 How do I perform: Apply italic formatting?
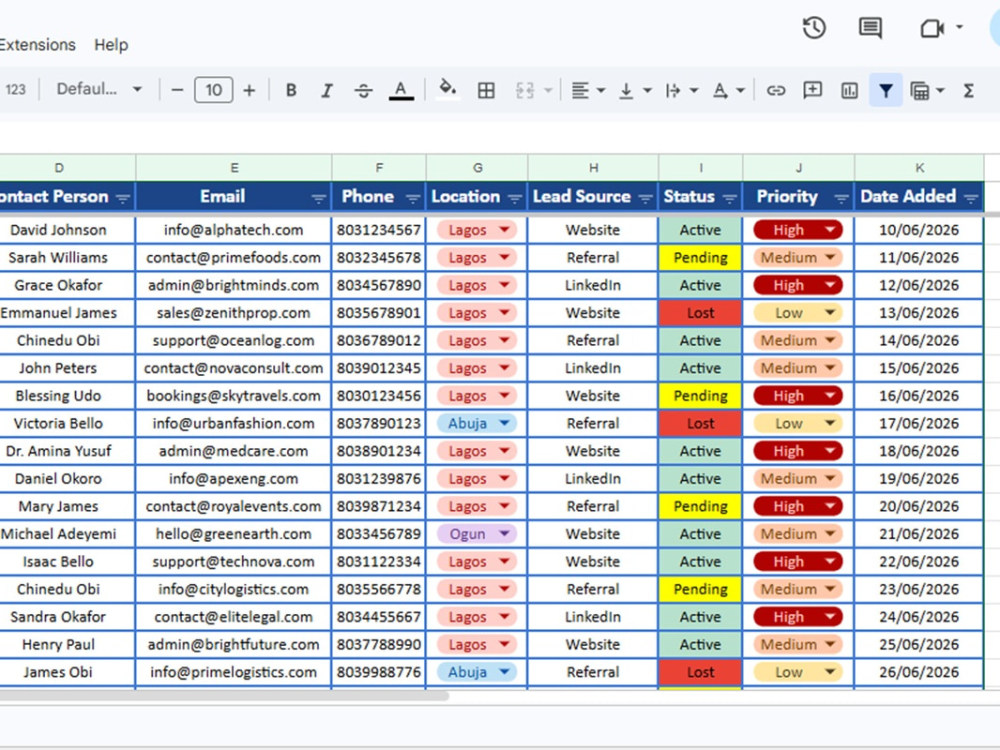[327, 91]
